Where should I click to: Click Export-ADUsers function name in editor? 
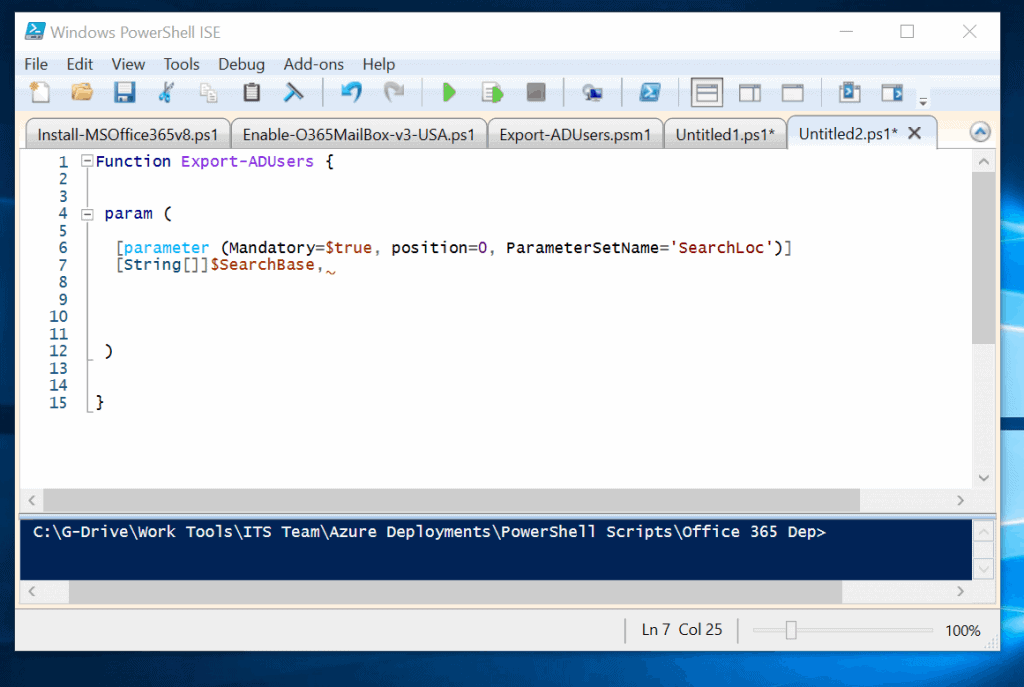pyautogui.click(x=247, y=161)
